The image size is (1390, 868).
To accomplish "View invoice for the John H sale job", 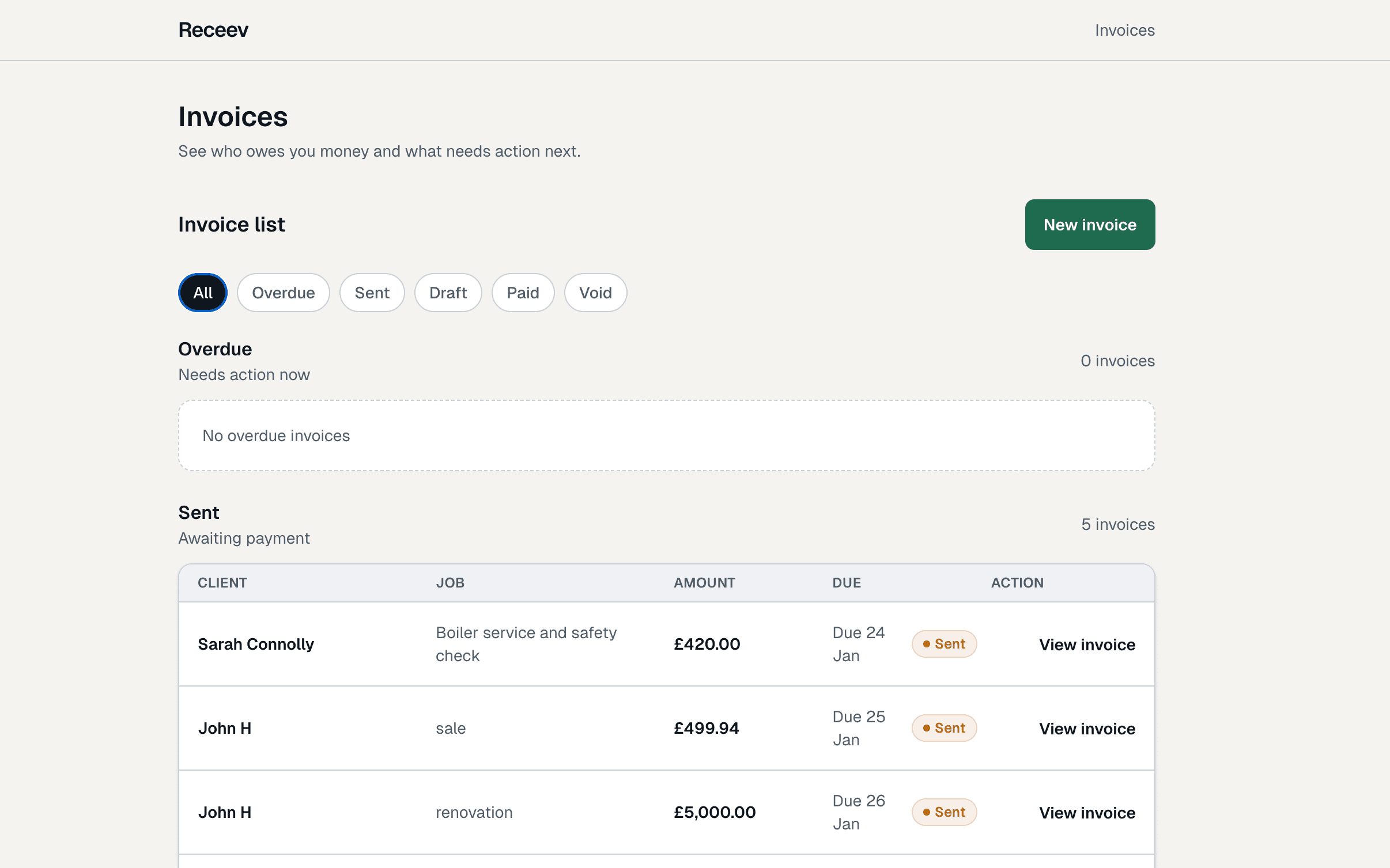I will click(x=1087, y=727).
